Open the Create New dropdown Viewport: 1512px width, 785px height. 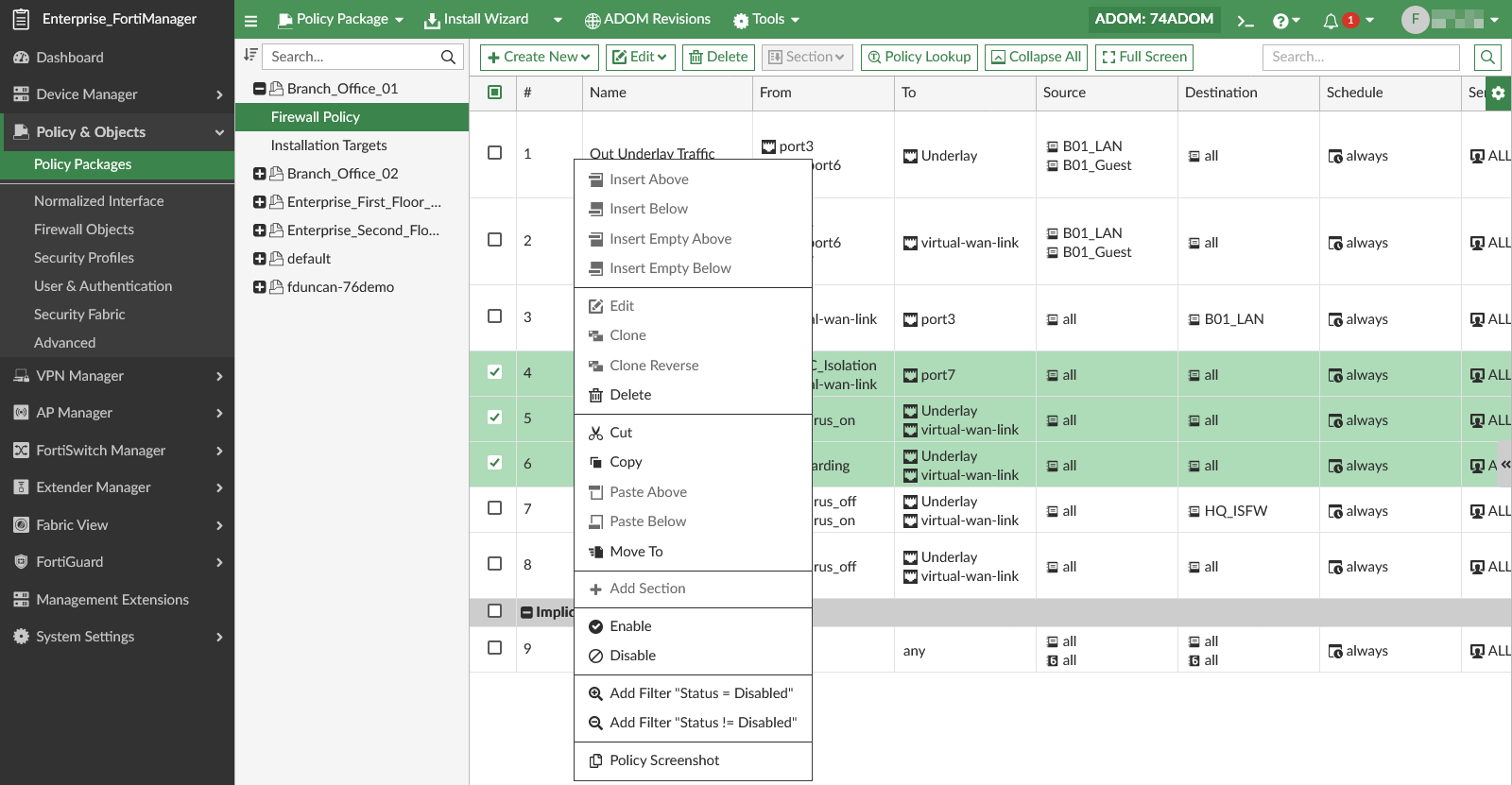539,58
